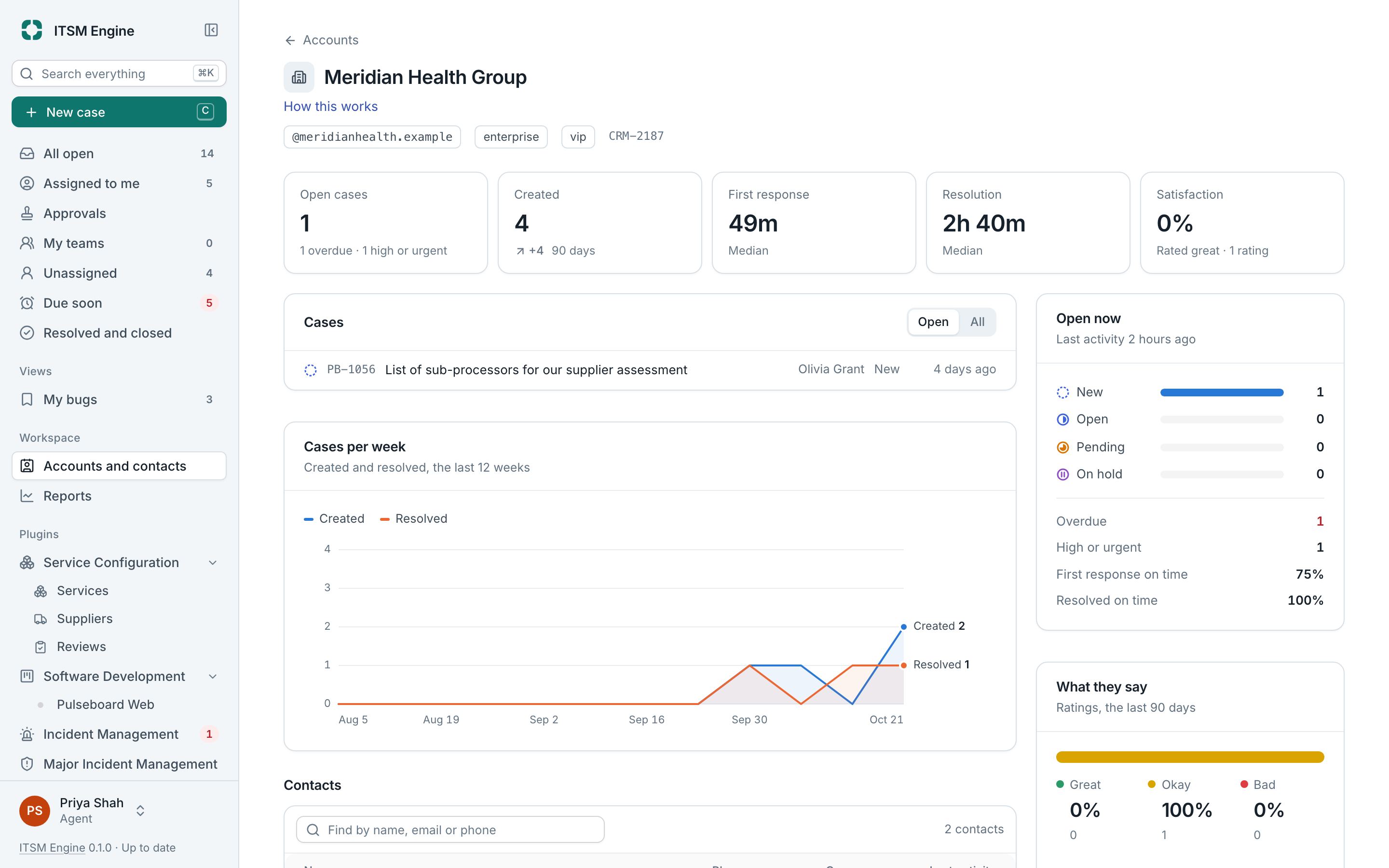This screenshot has height=868, width=1389.
Task: Click the Due soon alarm clock icon
Action: click(x=27, y=302)
